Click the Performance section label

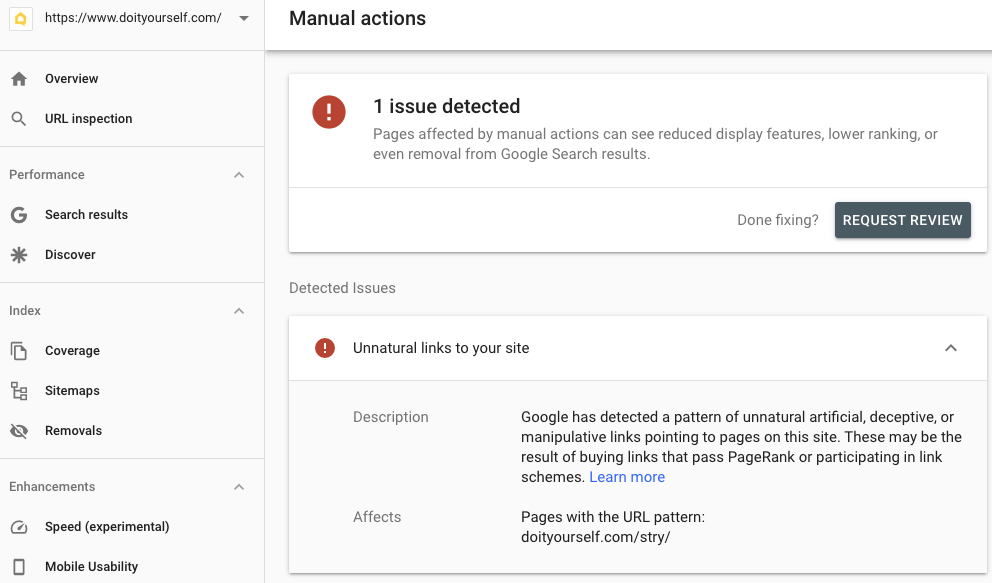(x=47, y=175)
